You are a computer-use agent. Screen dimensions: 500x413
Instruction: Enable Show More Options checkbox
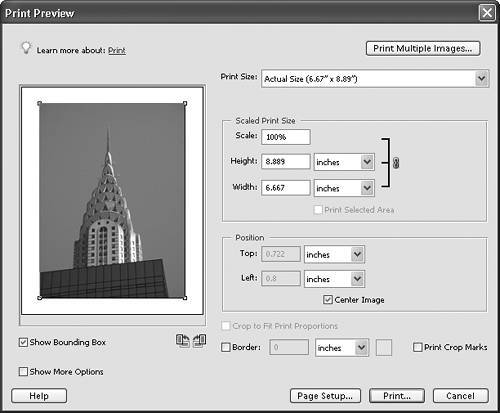coord(23,371)
